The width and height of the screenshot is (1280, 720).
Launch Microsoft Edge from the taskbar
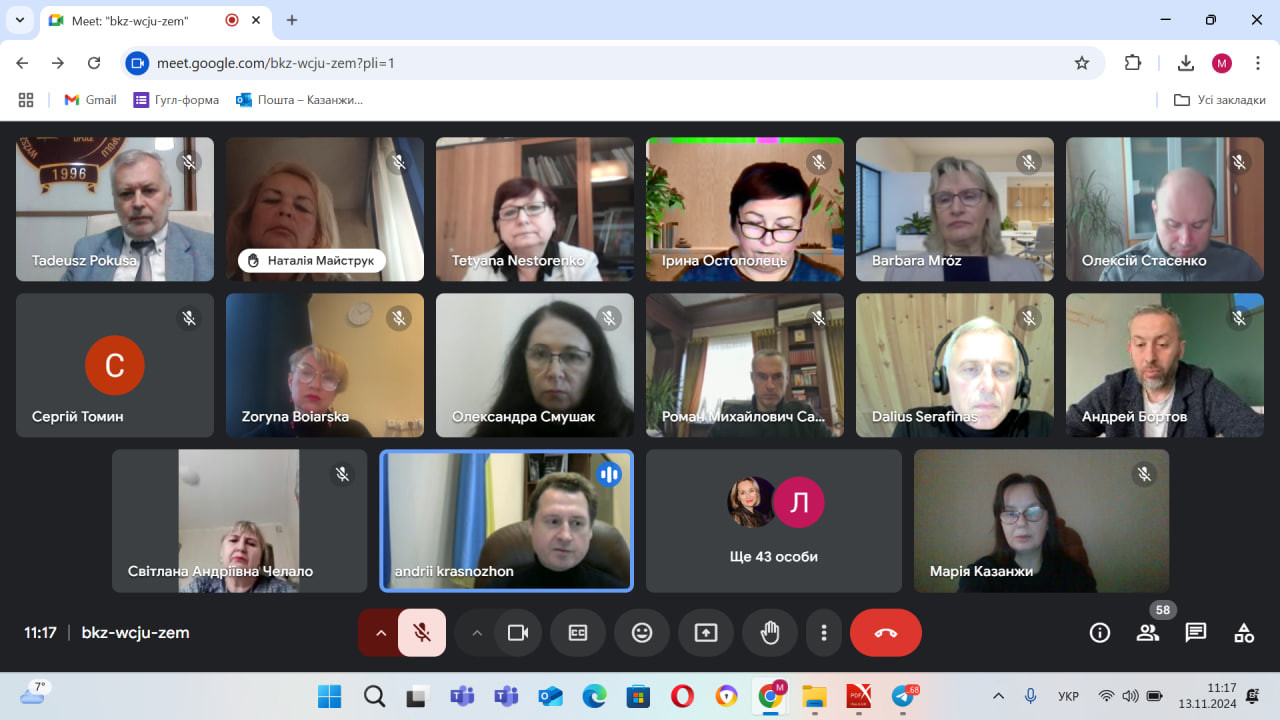594,696
